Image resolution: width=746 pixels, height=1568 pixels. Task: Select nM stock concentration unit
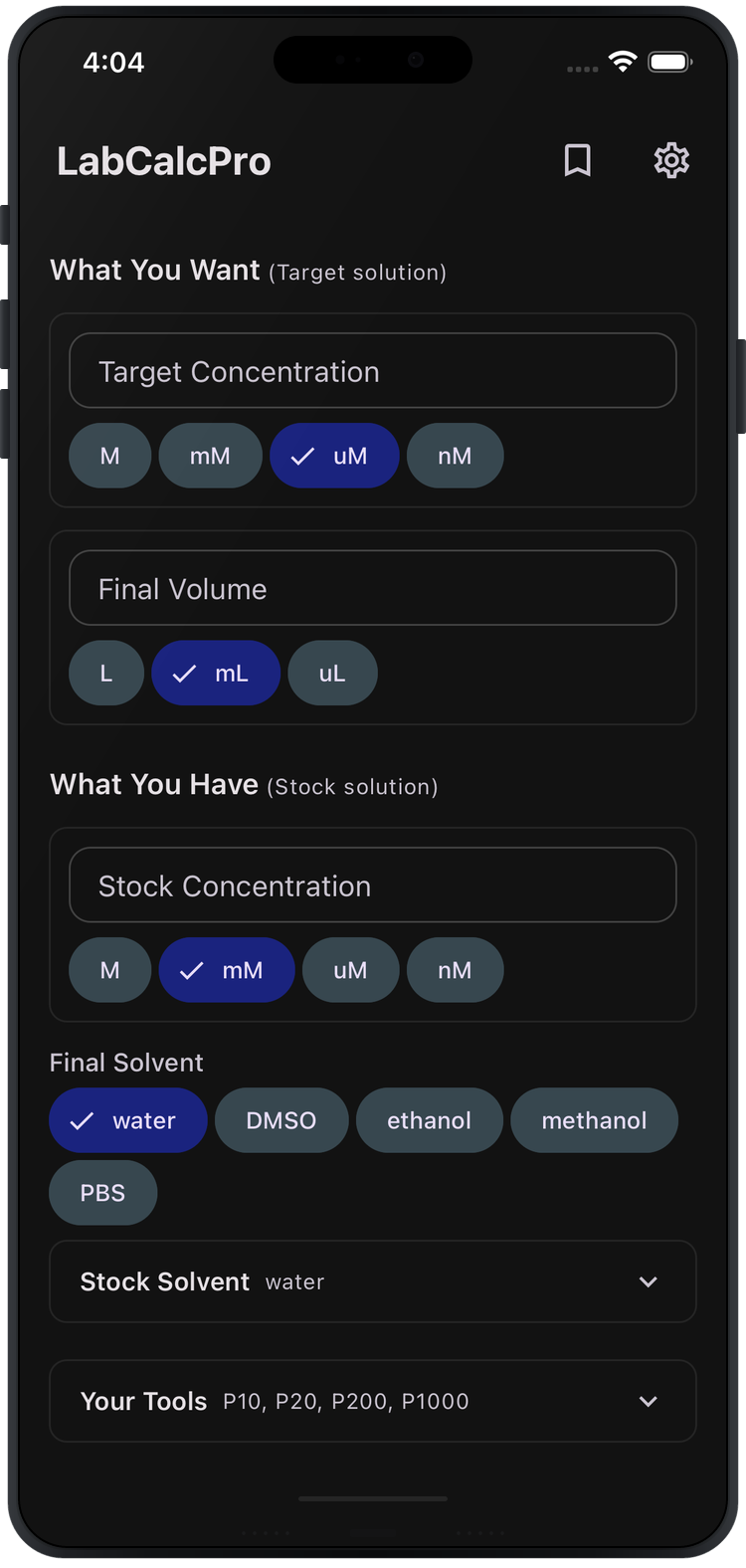coord(455,969)
